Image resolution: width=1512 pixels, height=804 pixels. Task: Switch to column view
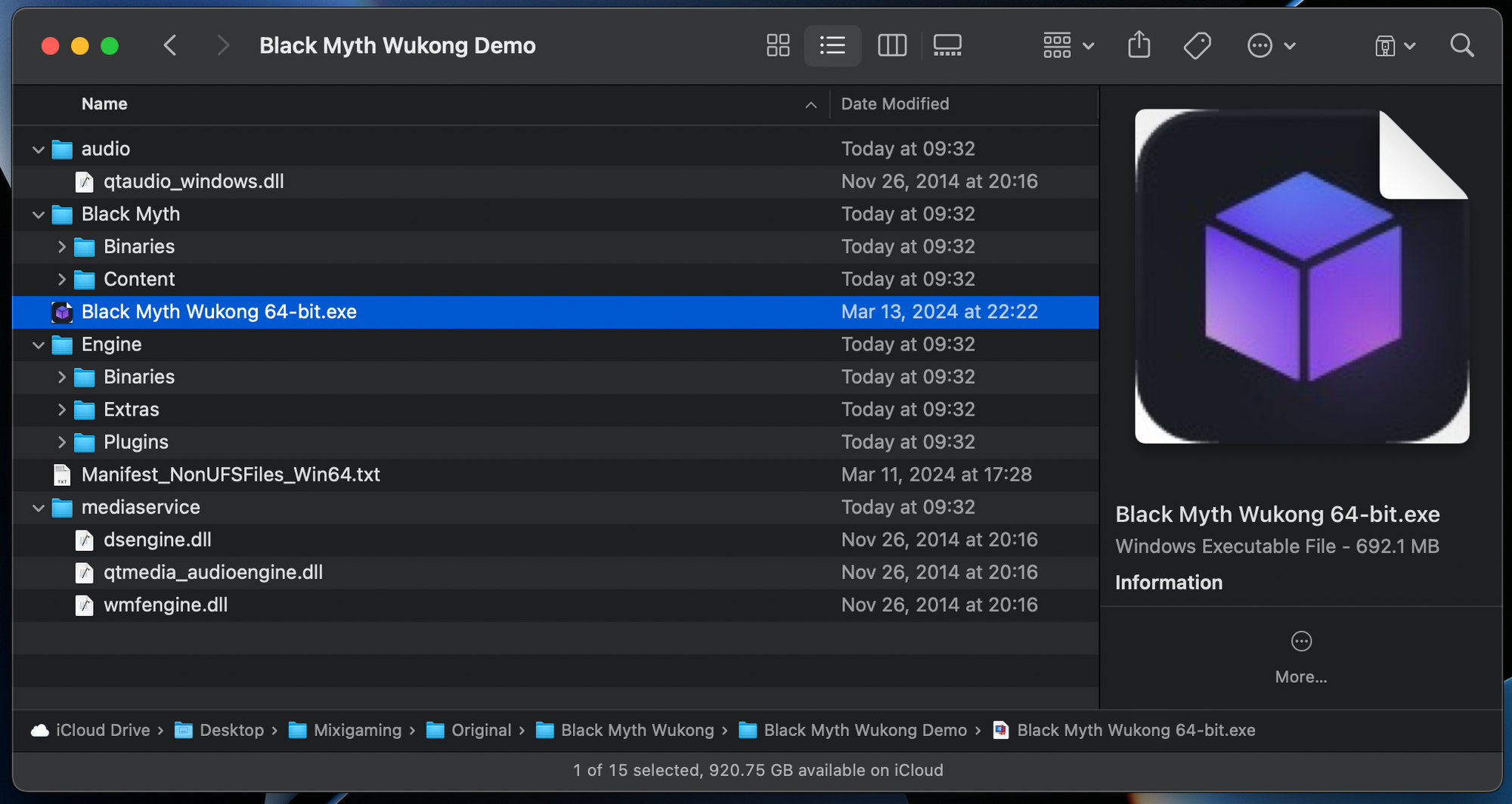[891, 45]
